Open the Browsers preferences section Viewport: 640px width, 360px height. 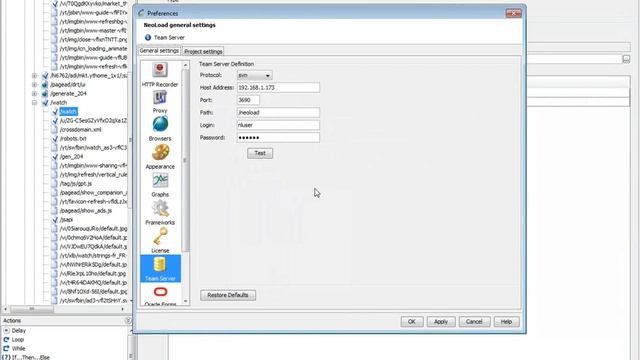click(x=160, y=129)
